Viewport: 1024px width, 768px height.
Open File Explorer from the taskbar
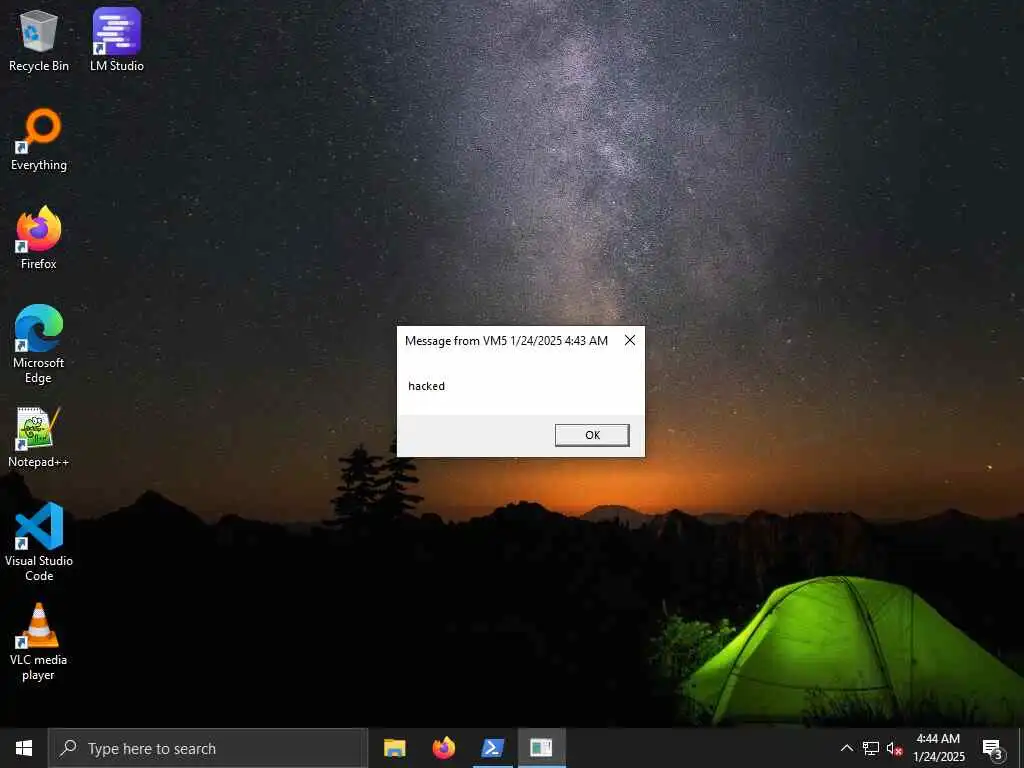(x=394, y=748)
